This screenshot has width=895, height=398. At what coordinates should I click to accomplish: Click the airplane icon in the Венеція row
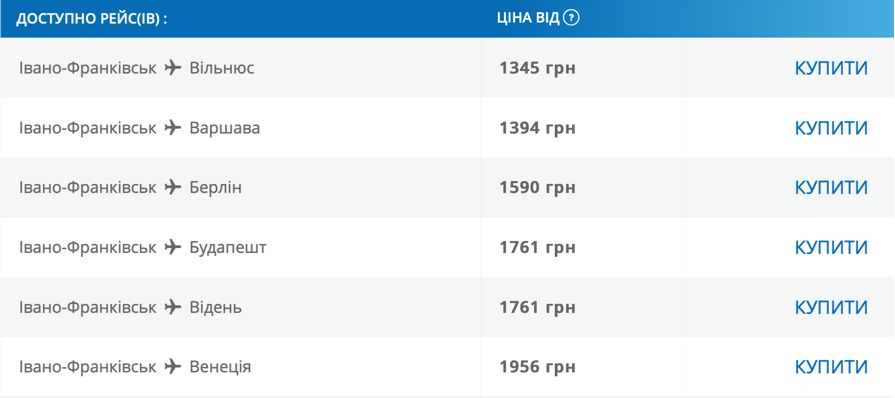(172, 367)
